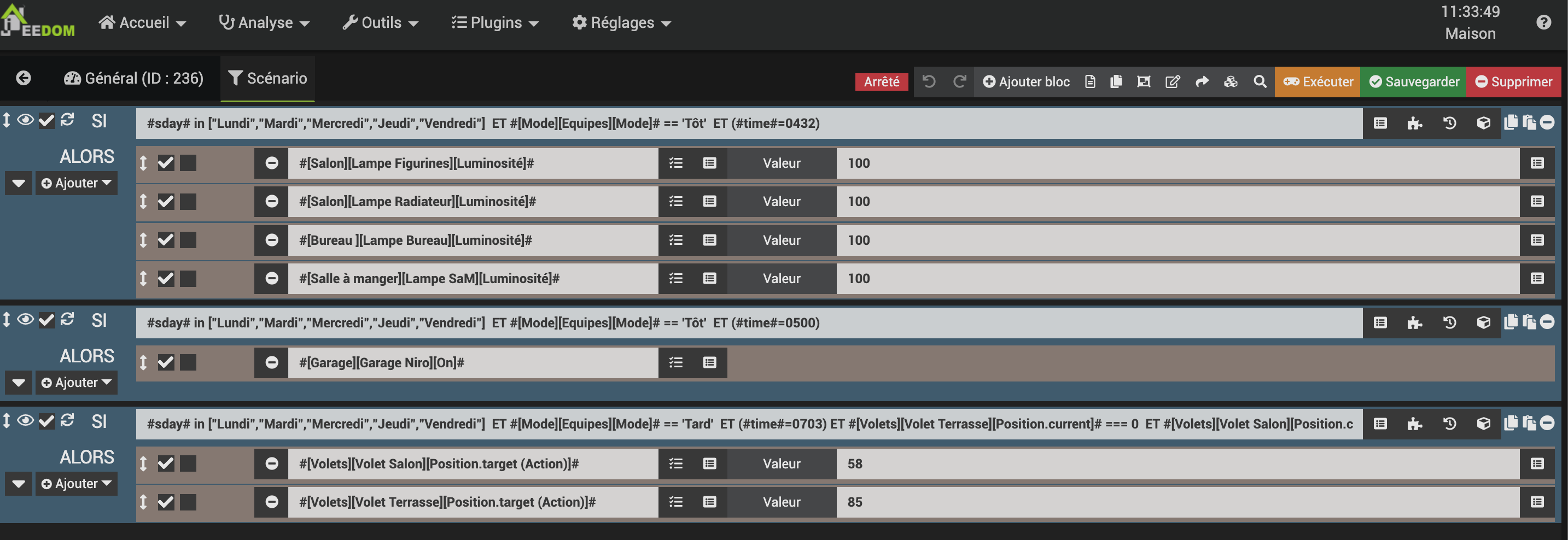Viewport: 1568px width, 540px height.
Task: Switch to the Général (ID : 236) tab
Action: [133, 79]
